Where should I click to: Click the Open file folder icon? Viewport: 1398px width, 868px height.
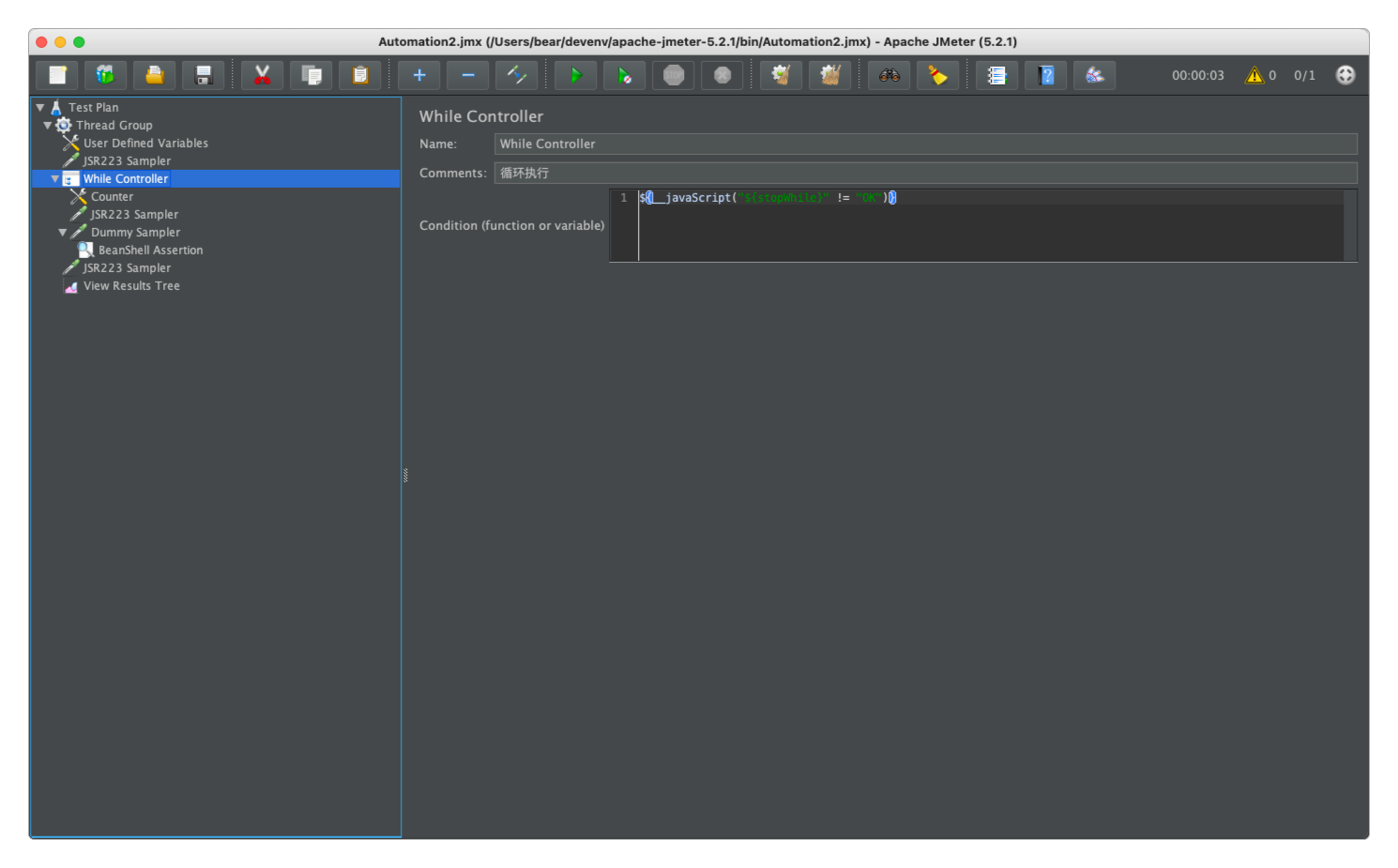click(x=155, y=75)
